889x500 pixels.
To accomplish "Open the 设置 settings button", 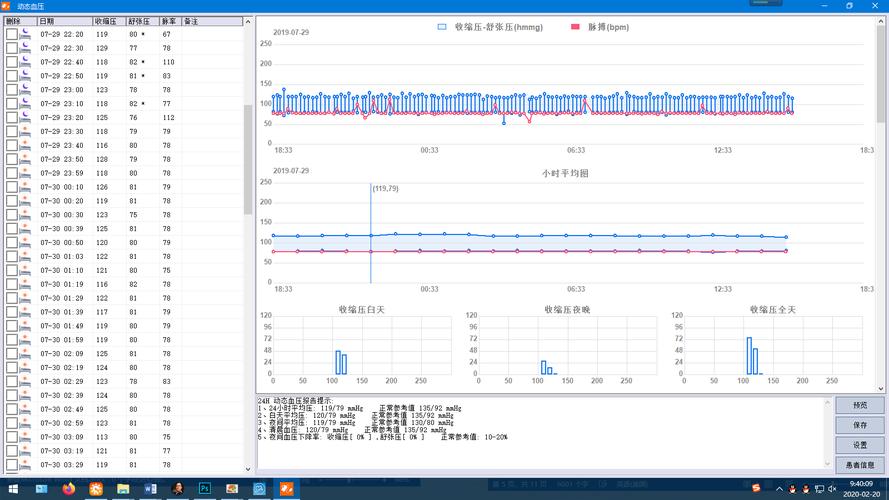I will coord(860,445).
